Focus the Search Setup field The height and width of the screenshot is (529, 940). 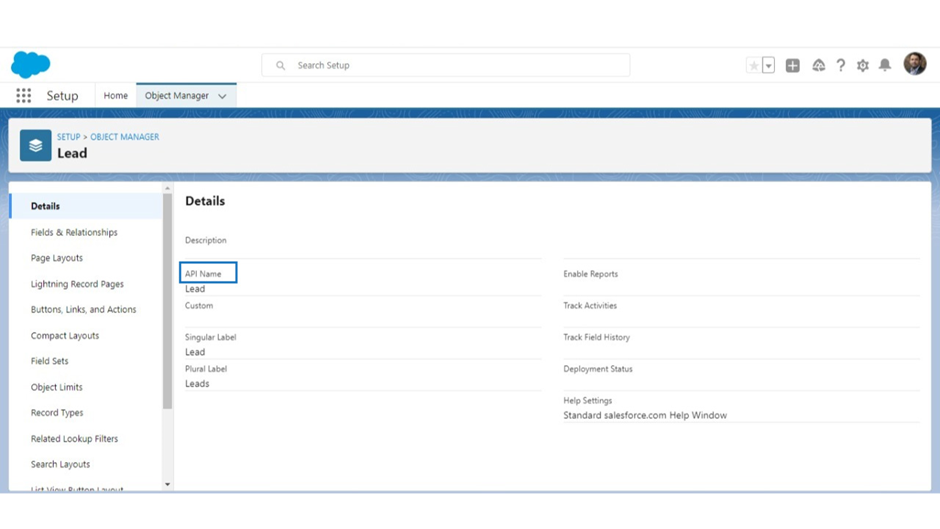click(445, 65)
